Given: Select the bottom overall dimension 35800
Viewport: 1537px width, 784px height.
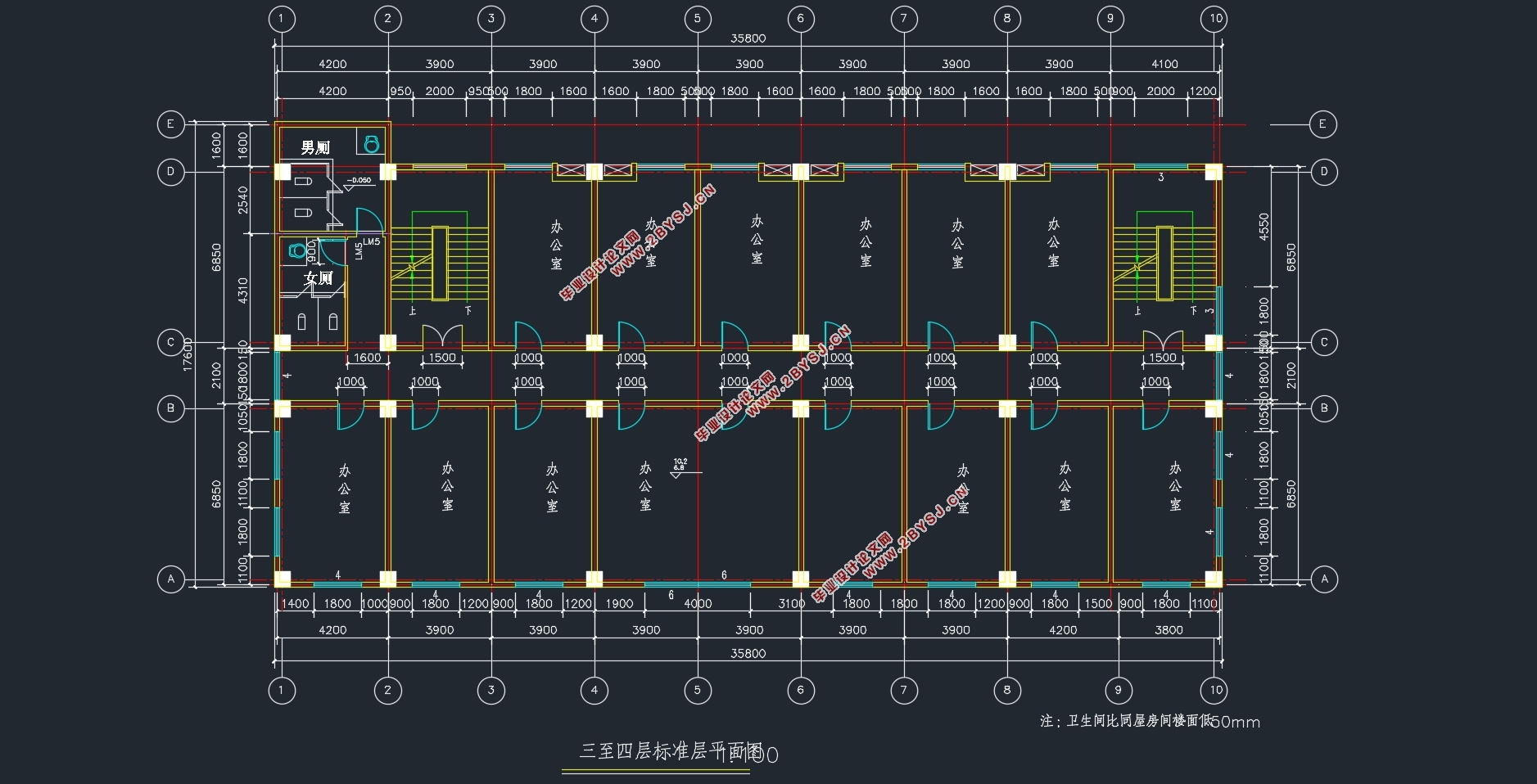Looking at the screenshot, I should pyautogui.click(x=748, y=653).
